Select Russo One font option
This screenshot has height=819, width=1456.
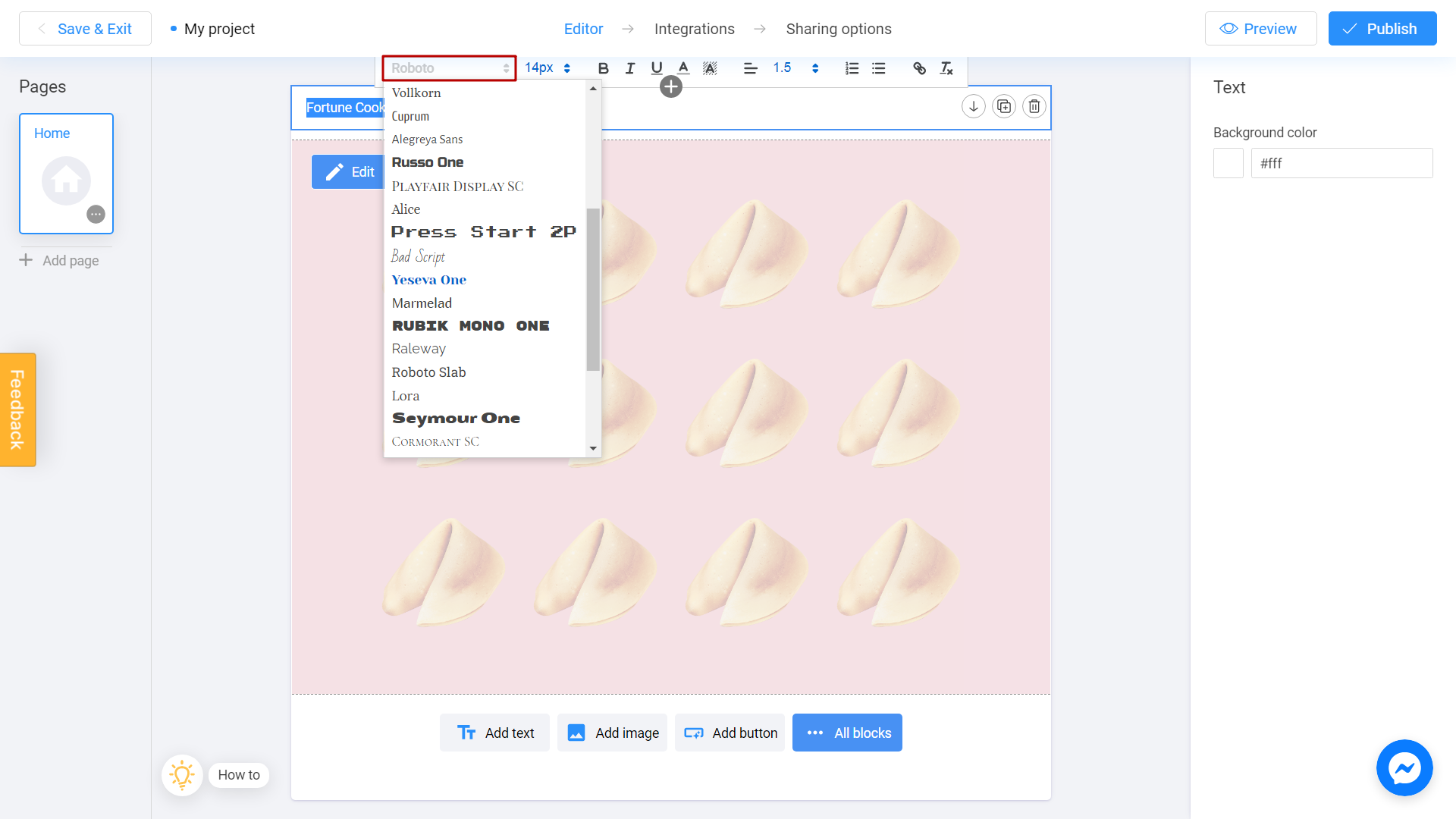[429, 163]
